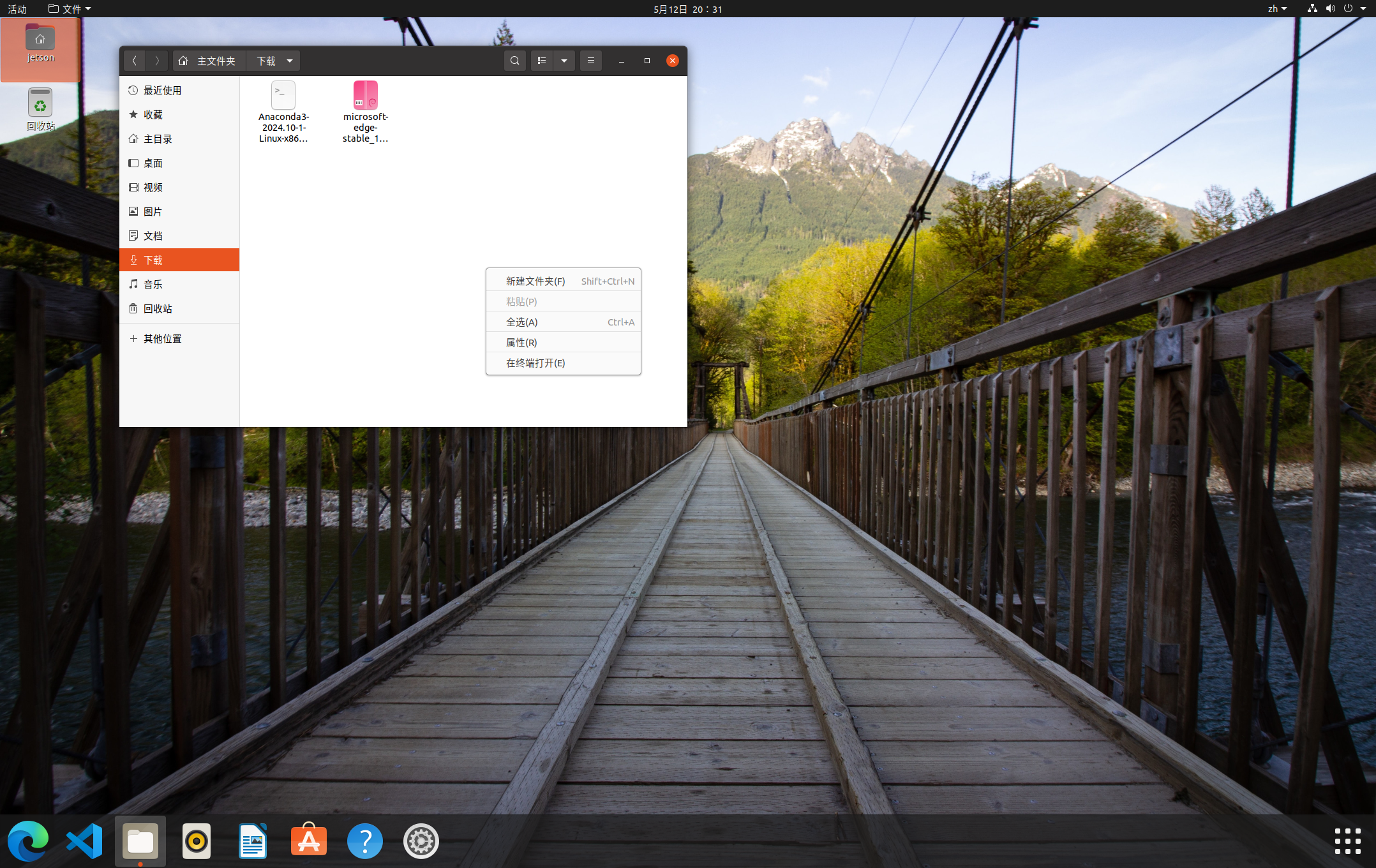Click the power icon in top bar

coord(1348,9)
